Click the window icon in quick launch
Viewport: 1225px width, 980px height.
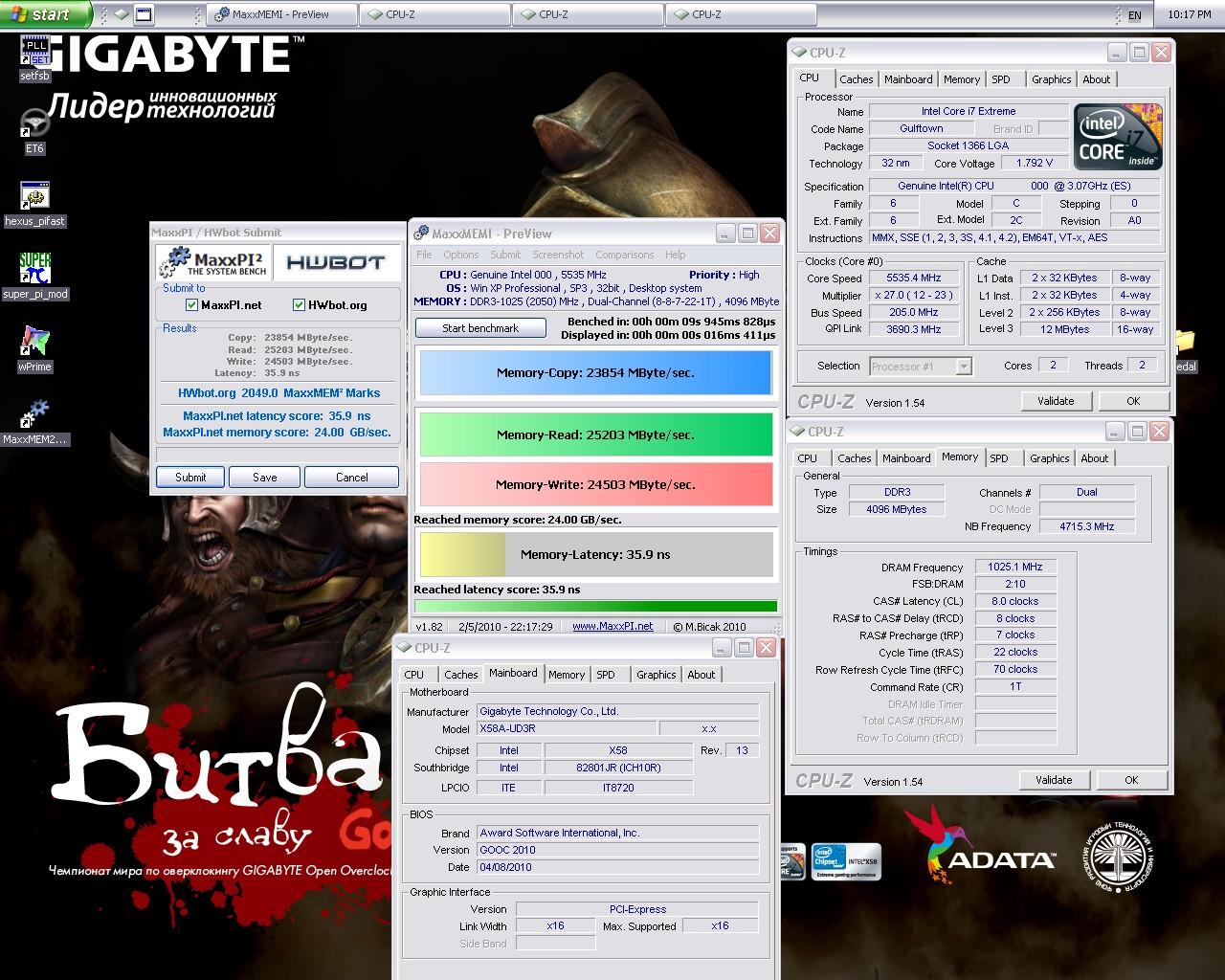tap(144, 14)
